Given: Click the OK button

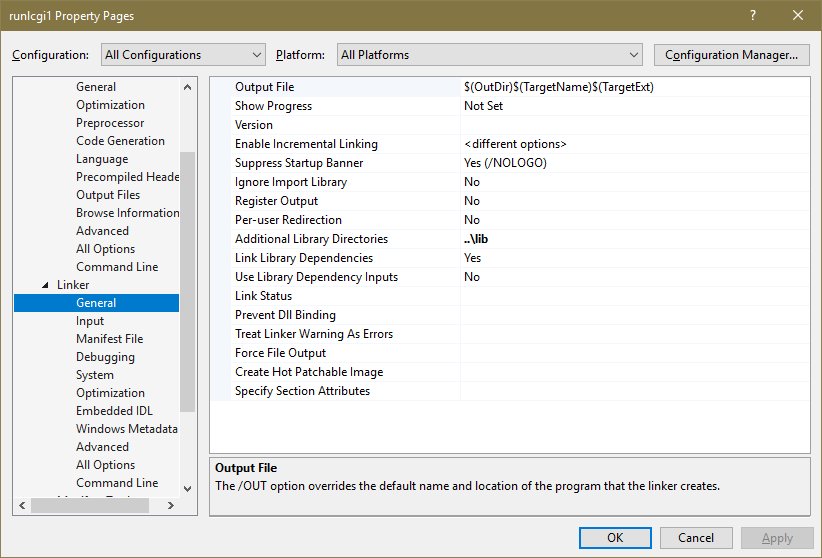Looking at the screenshot, I should [615, 538].
